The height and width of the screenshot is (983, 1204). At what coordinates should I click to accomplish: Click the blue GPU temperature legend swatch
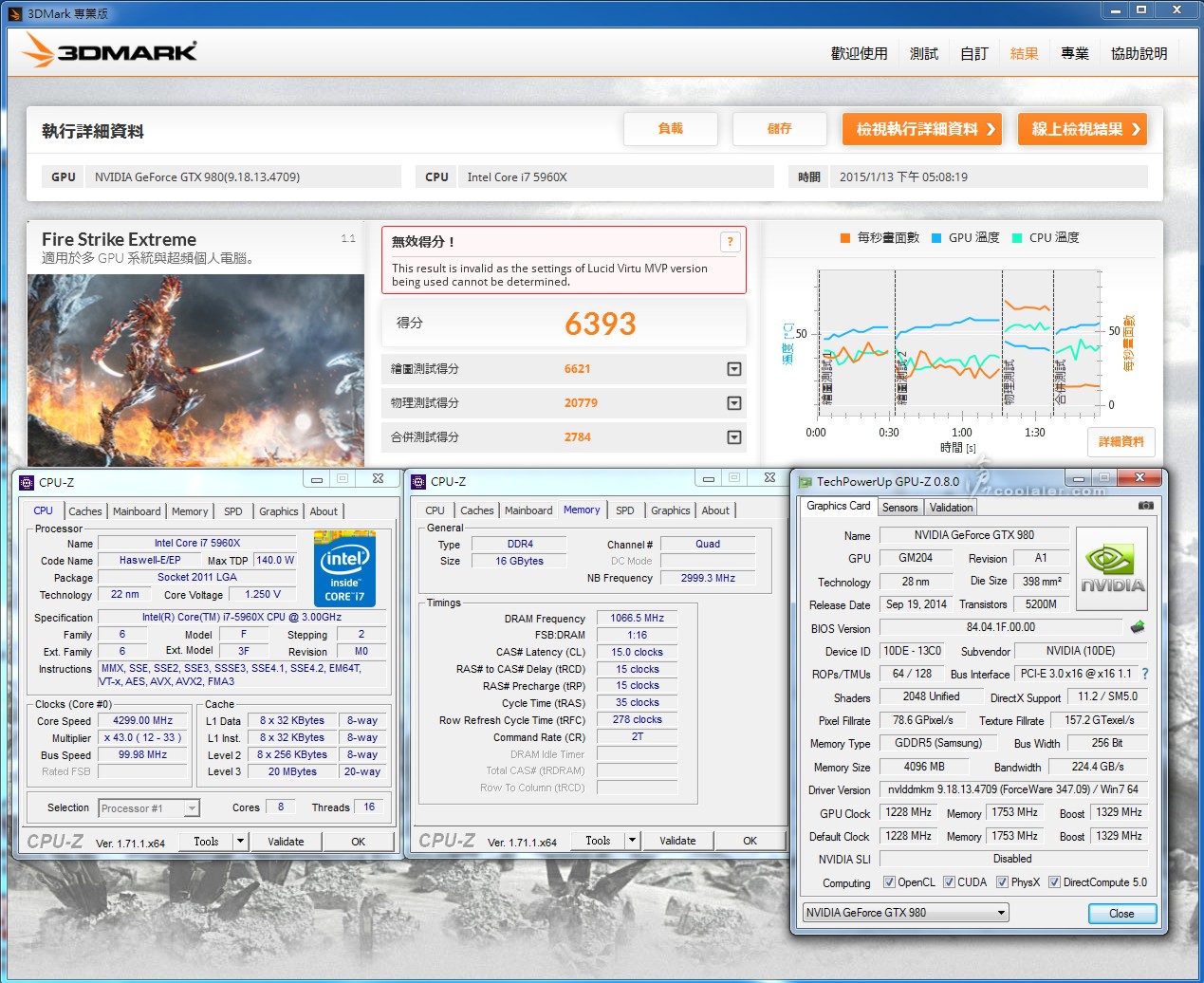936,238
